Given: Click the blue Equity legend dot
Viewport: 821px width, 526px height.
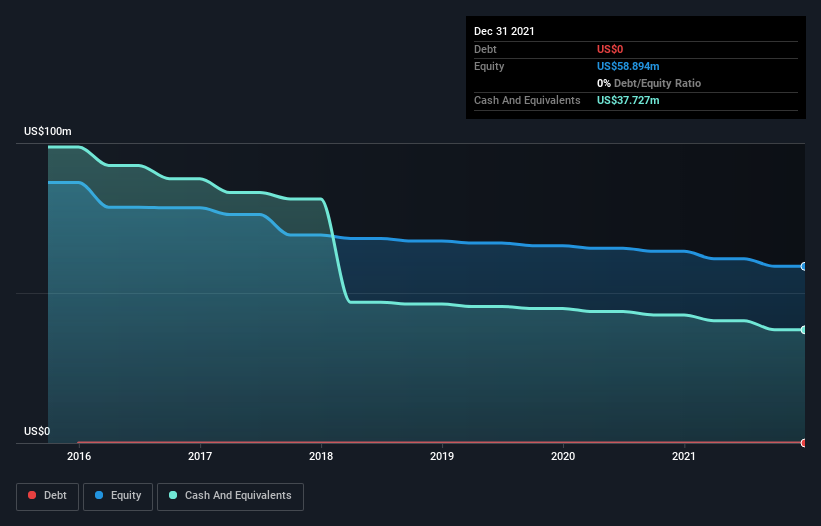Looking at the screenshot, I should pos(99,495).
